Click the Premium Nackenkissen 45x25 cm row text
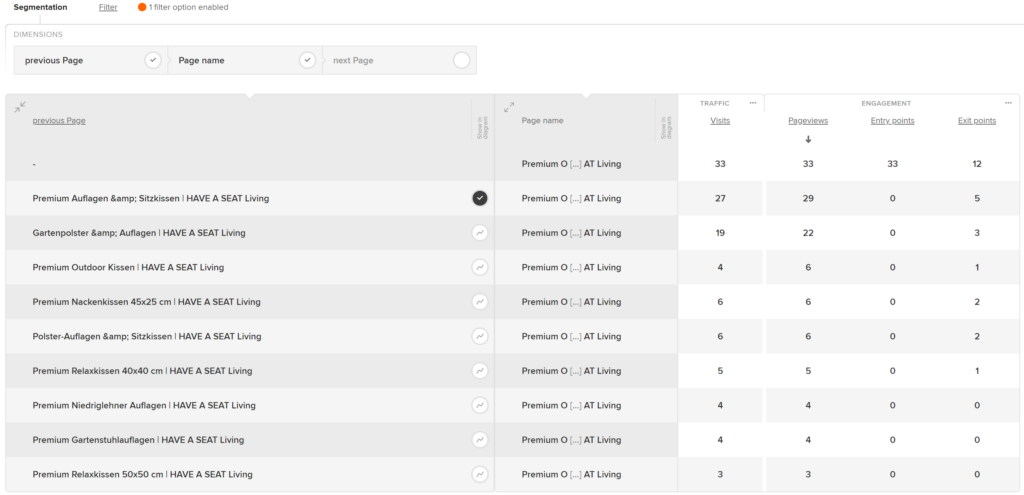This screenshot has height=495, width=1024. point(146,302)
